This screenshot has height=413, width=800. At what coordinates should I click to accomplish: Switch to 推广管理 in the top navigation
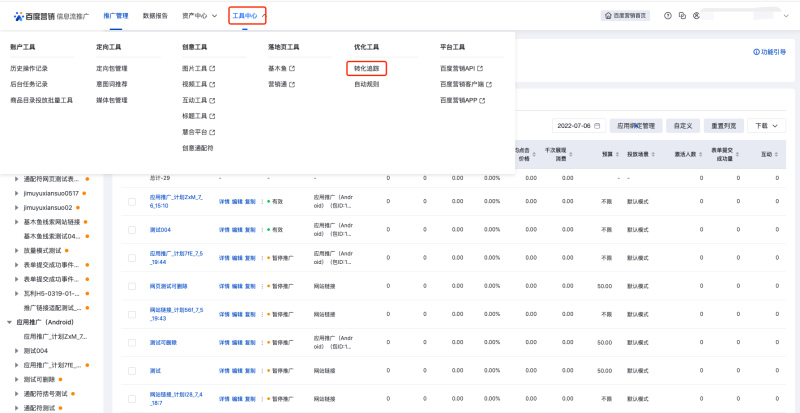[116, 16]
